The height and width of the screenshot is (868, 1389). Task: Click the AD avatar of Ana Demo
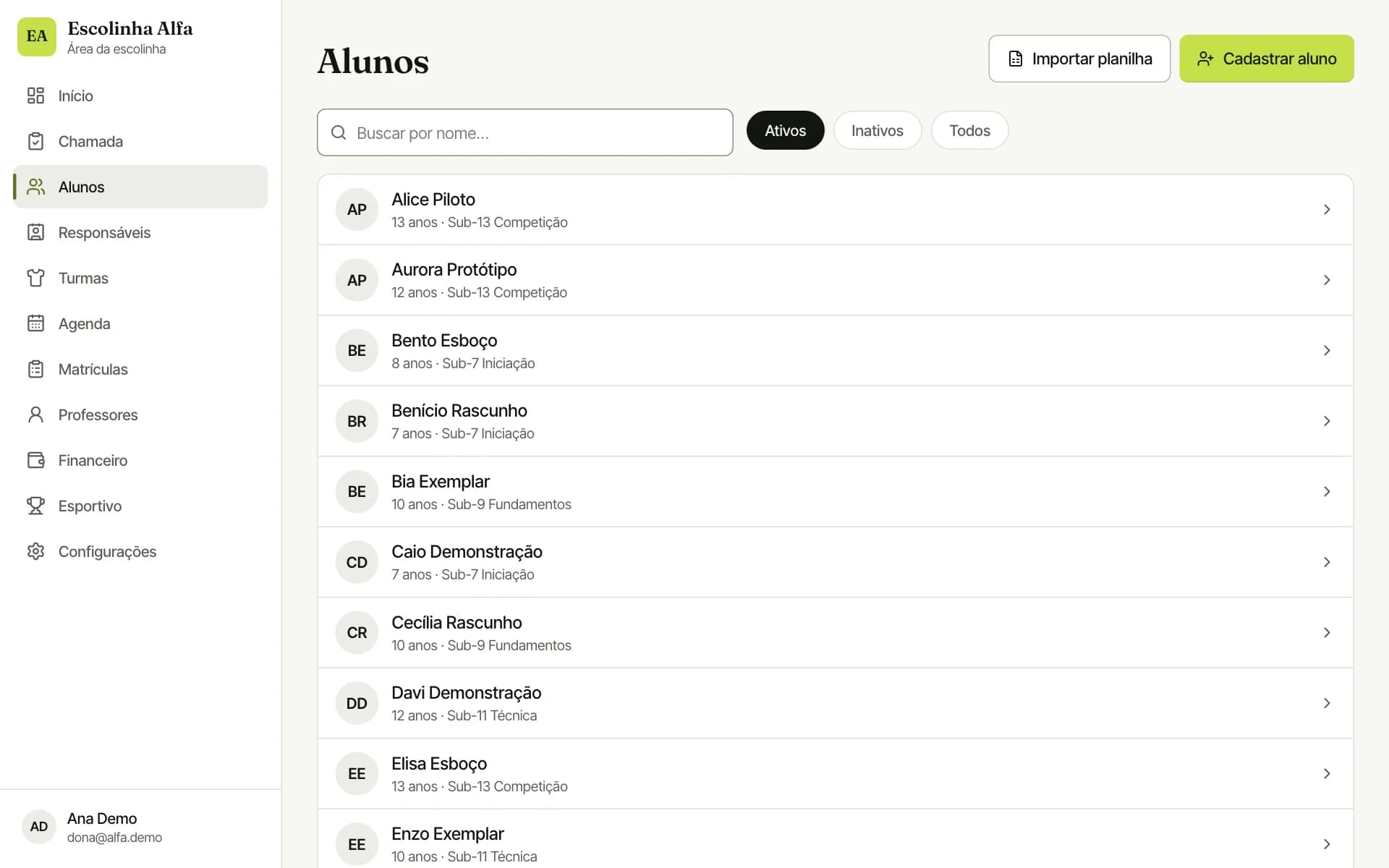click(x=39, y=827)
